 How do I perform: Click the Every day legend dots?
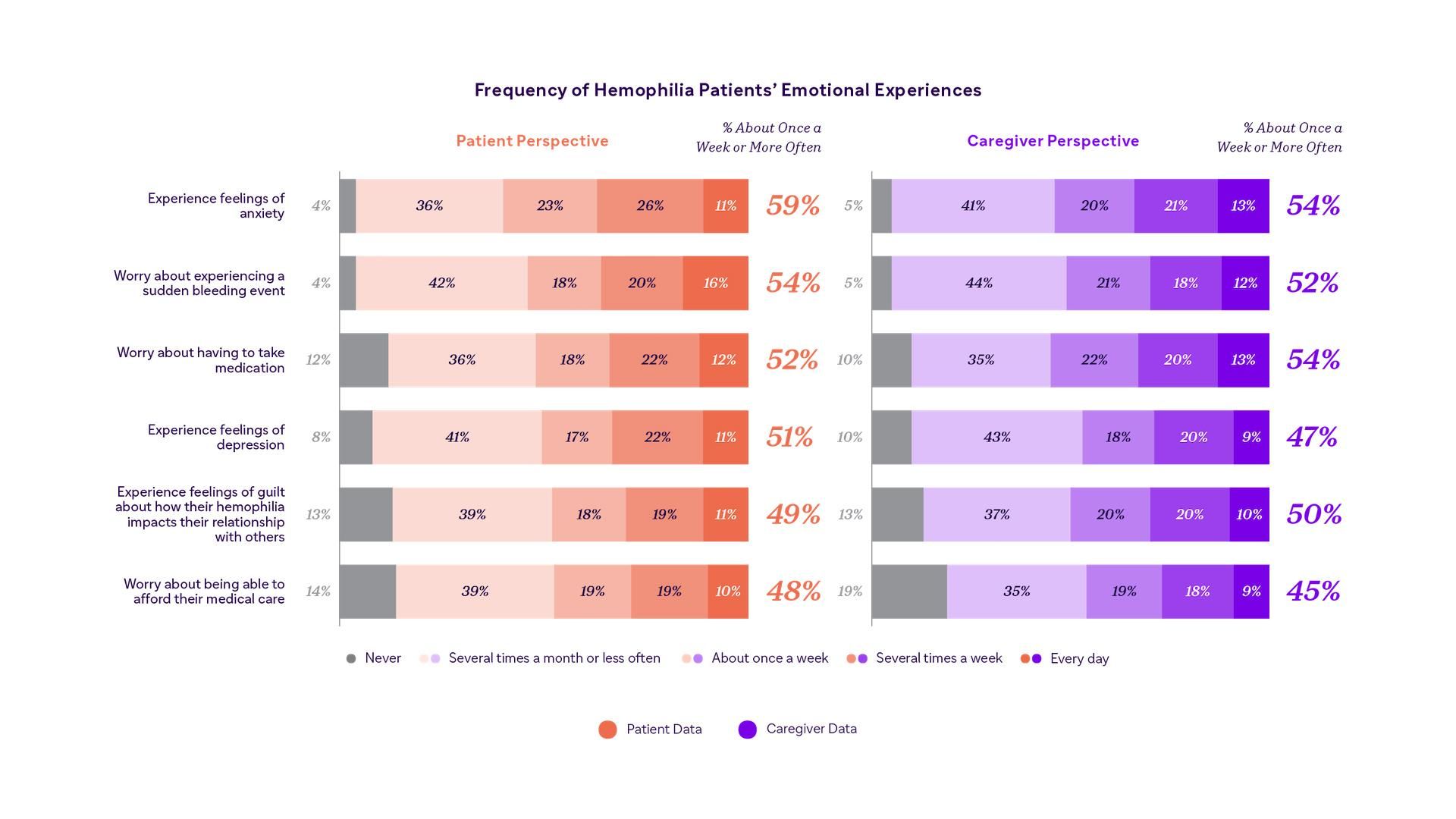(x=1031, y=659)
